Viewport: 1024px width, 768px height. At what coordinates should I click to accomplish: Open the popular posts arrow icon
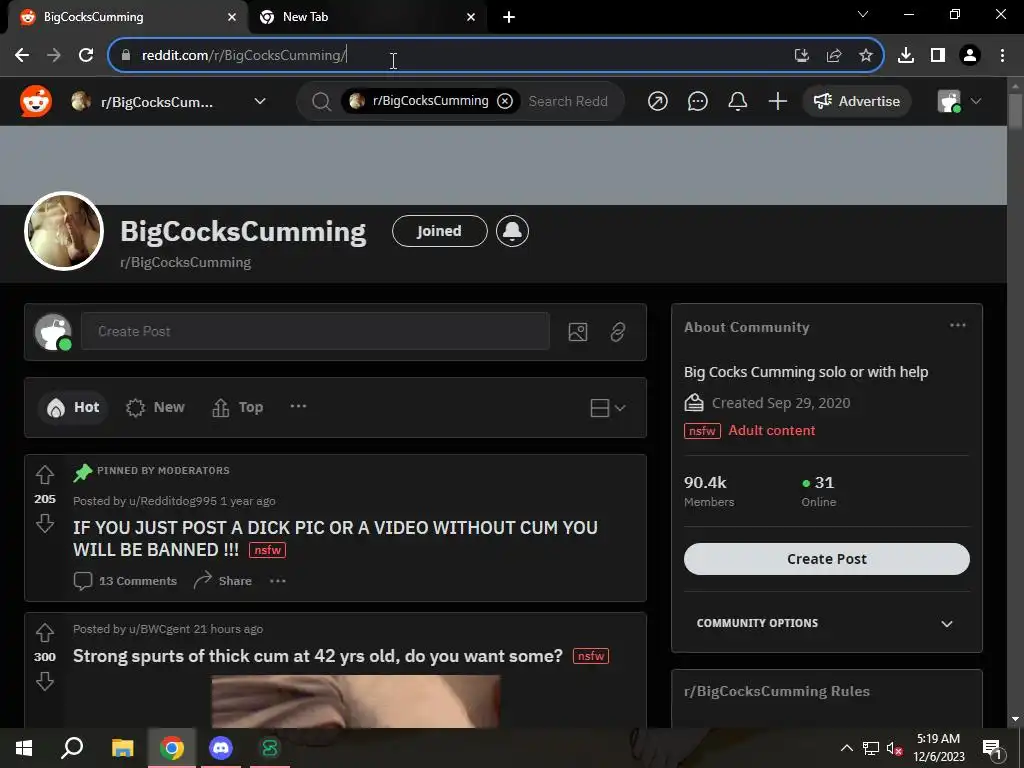pos(658,101)
